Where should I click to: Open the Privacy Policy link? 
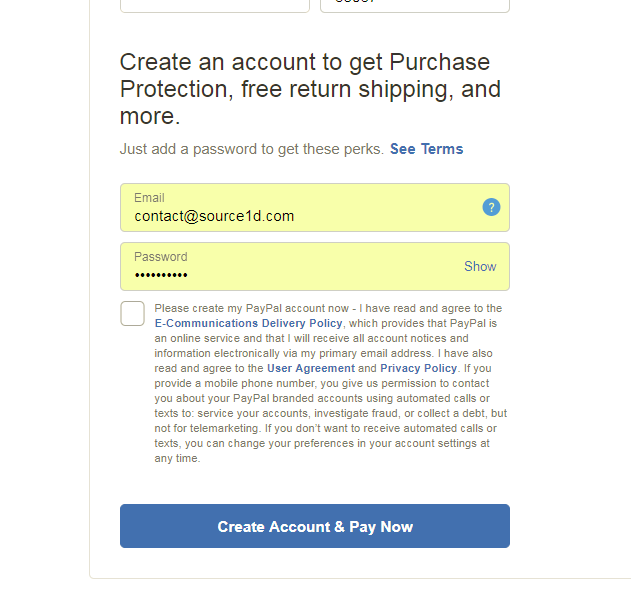(x=418, y=369)
